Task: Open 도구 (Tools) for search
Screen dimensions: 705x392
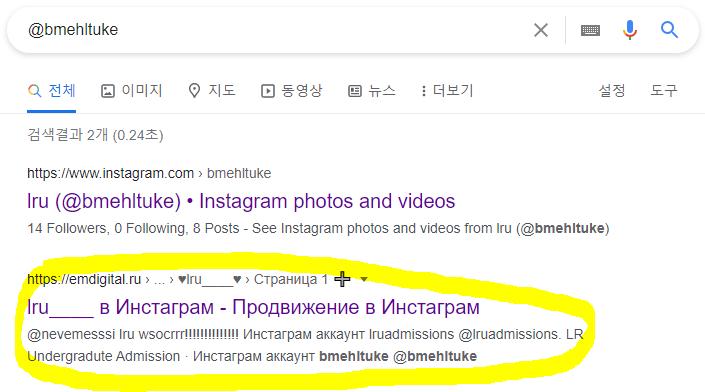Action: (x=664, y=91)
